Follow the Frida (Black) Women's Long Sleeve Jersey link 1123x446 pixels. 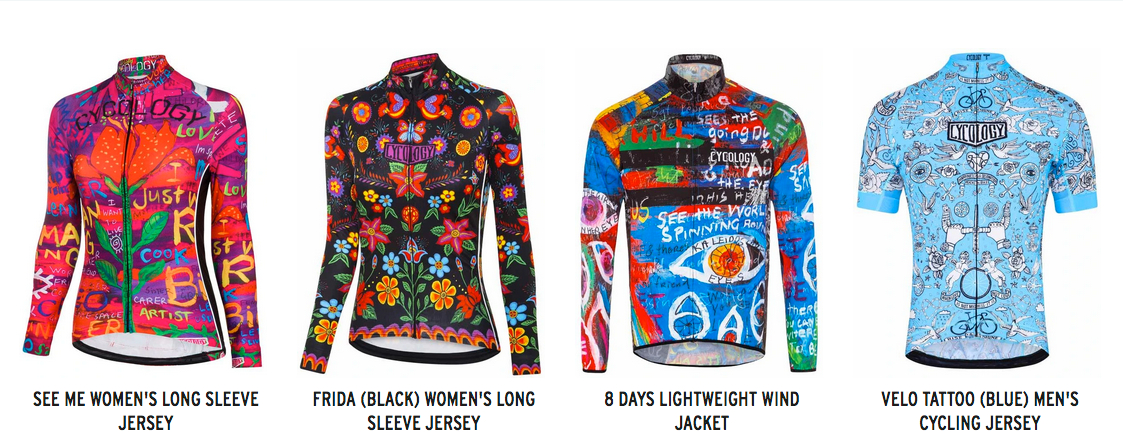[423, 411]
